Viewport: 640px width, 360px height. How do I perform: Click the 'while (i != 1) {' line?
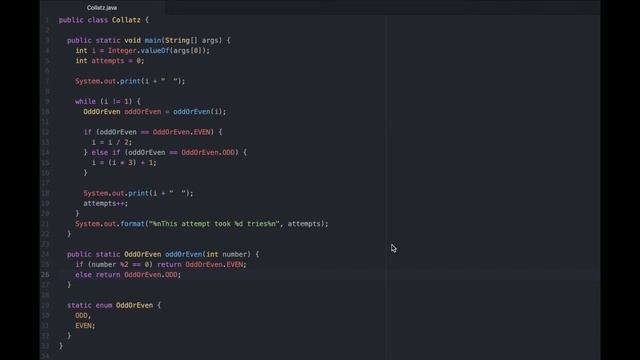[x=108, y=101]
